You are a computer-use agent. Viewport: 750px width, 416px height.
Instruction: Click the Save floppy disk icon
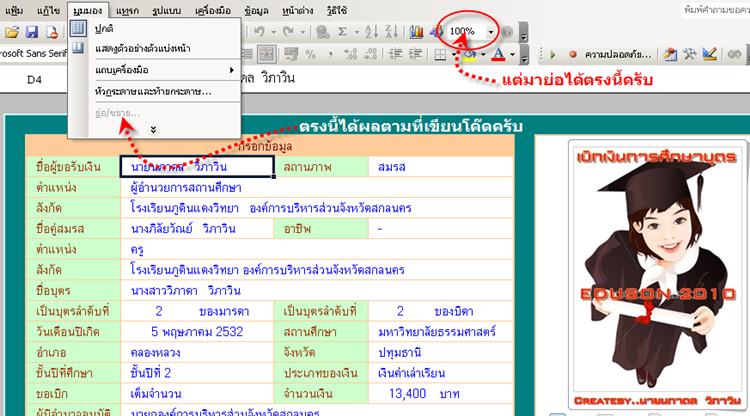pyautogui.click(x=33, y=32)
